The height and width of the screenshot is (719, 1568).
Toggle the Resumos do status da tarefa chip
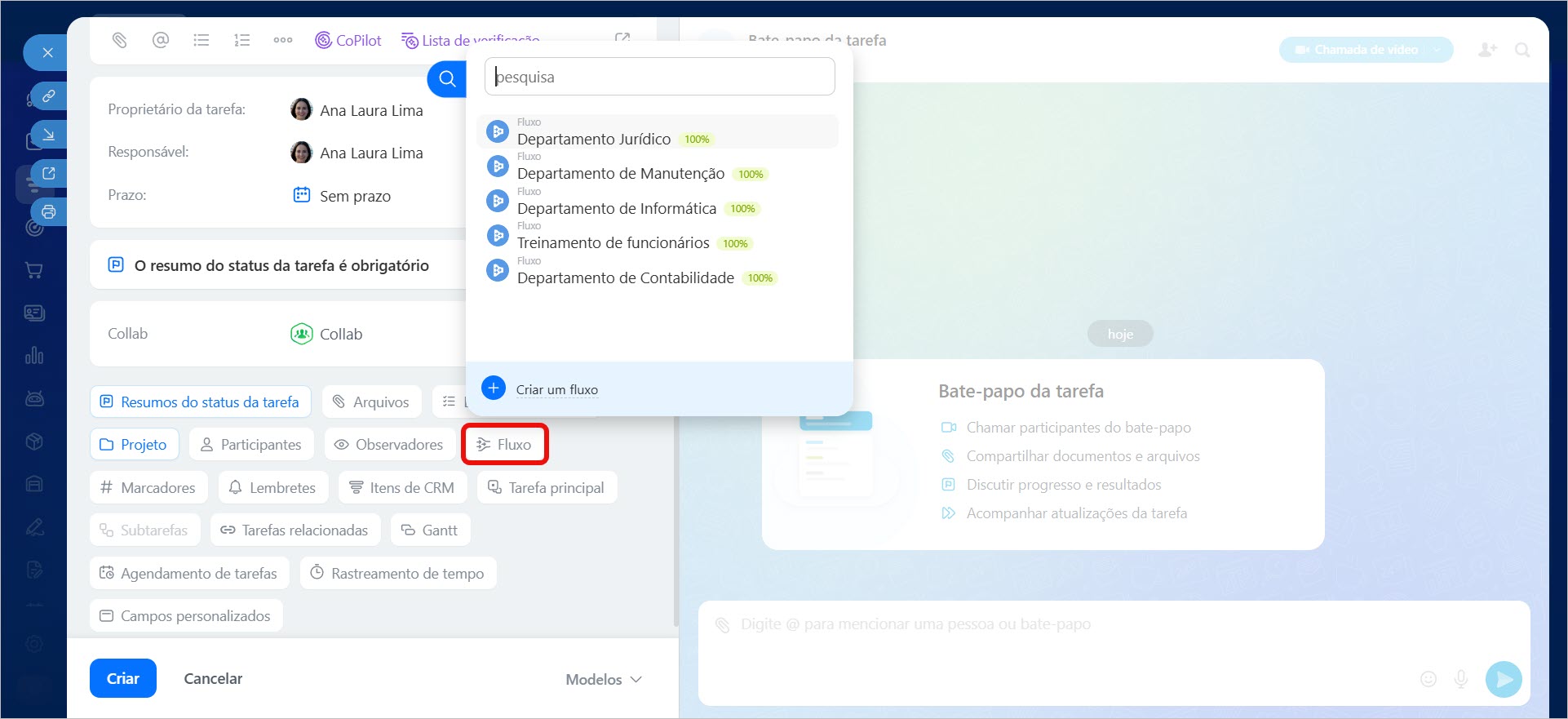[x=200, y=402]
